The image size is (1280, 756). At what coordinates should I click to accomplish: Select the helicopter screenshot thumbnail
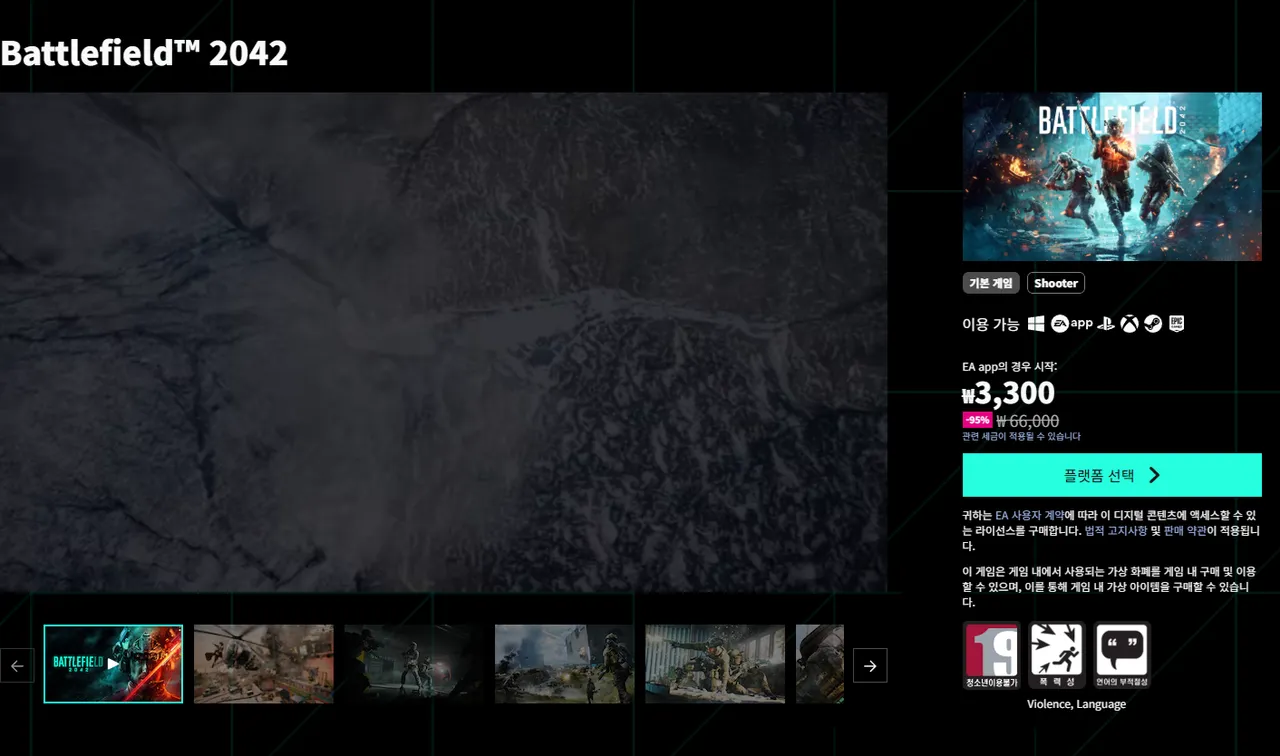(264, 664)
